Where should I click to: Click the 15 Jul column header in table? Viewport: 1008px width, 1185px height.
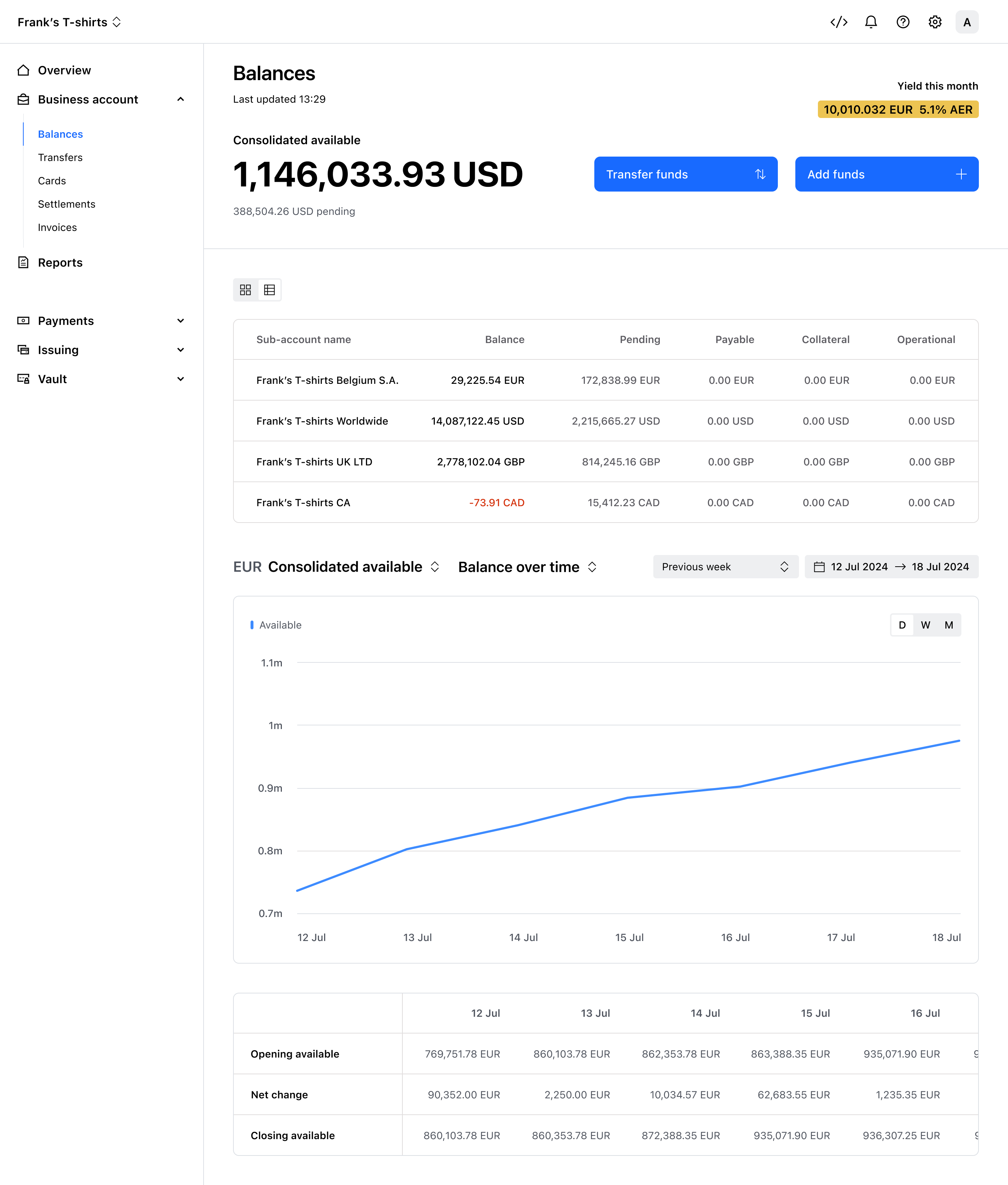point(815,1013)
